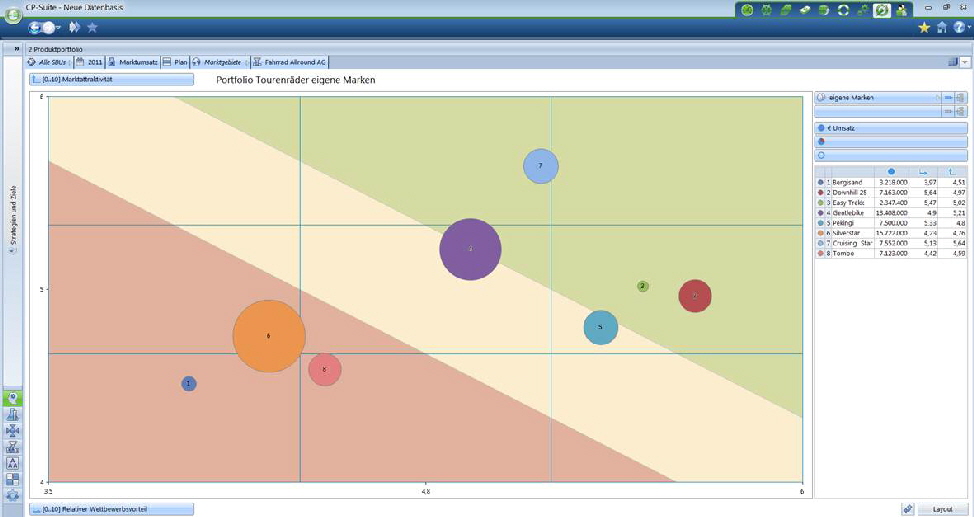Open the green leaf-shaped module icon
The height and width of the screenshot is (517, 974).
coord(786,10)
